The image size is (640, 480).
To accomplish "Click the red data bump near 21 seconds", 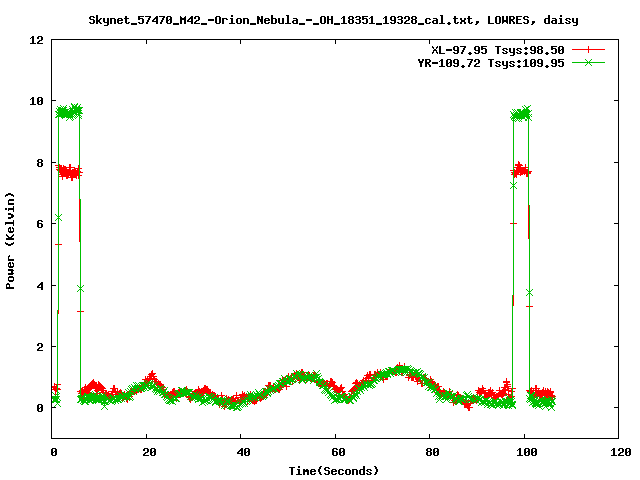I will click(152, 377).
